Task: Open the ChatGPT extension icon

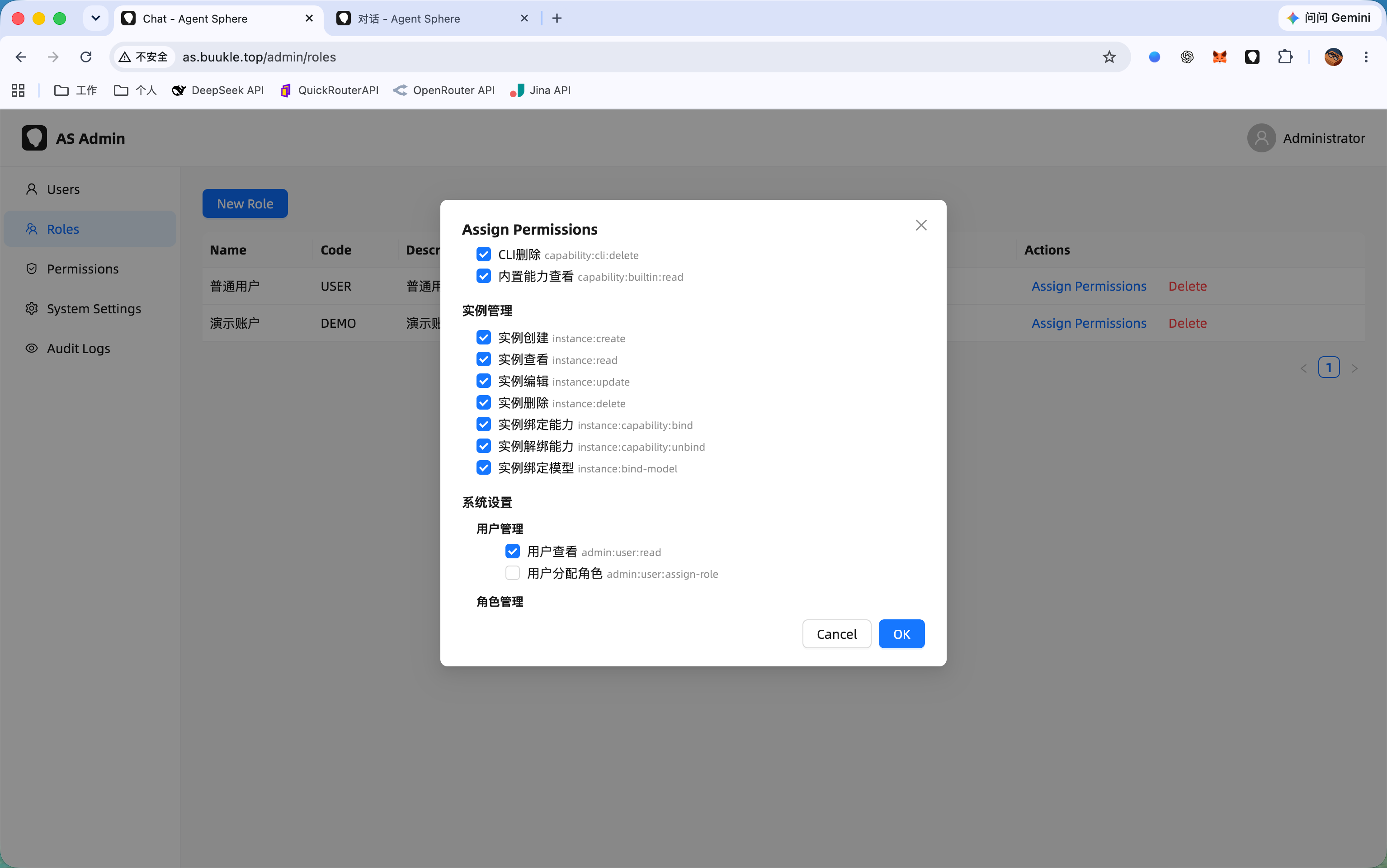Action: click(x=1187, y=57)
